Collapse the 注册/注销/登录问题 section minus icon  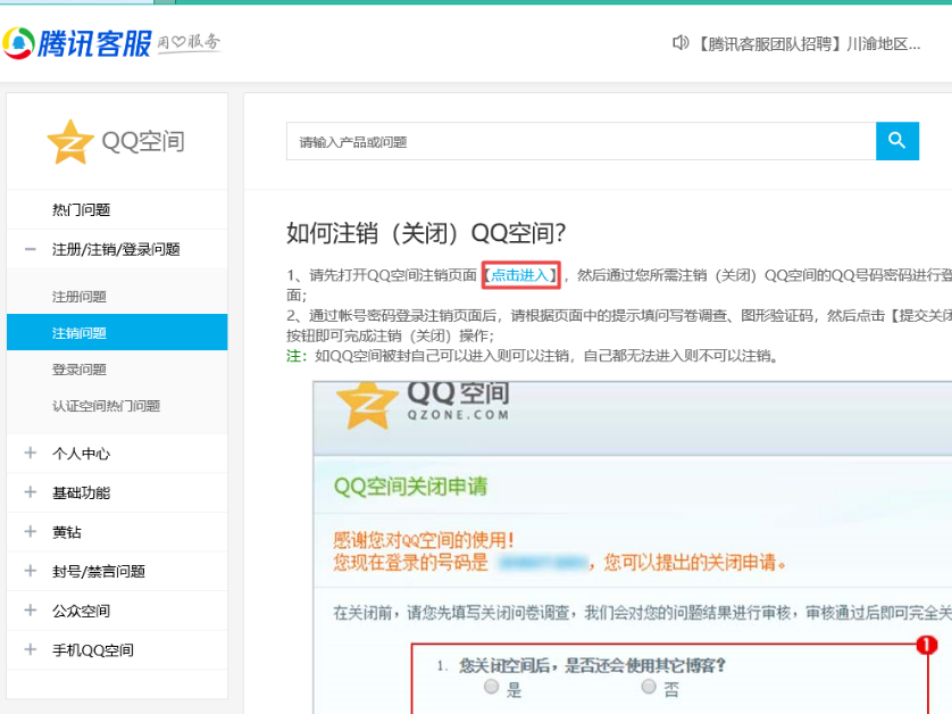click(x=30, y=249)
